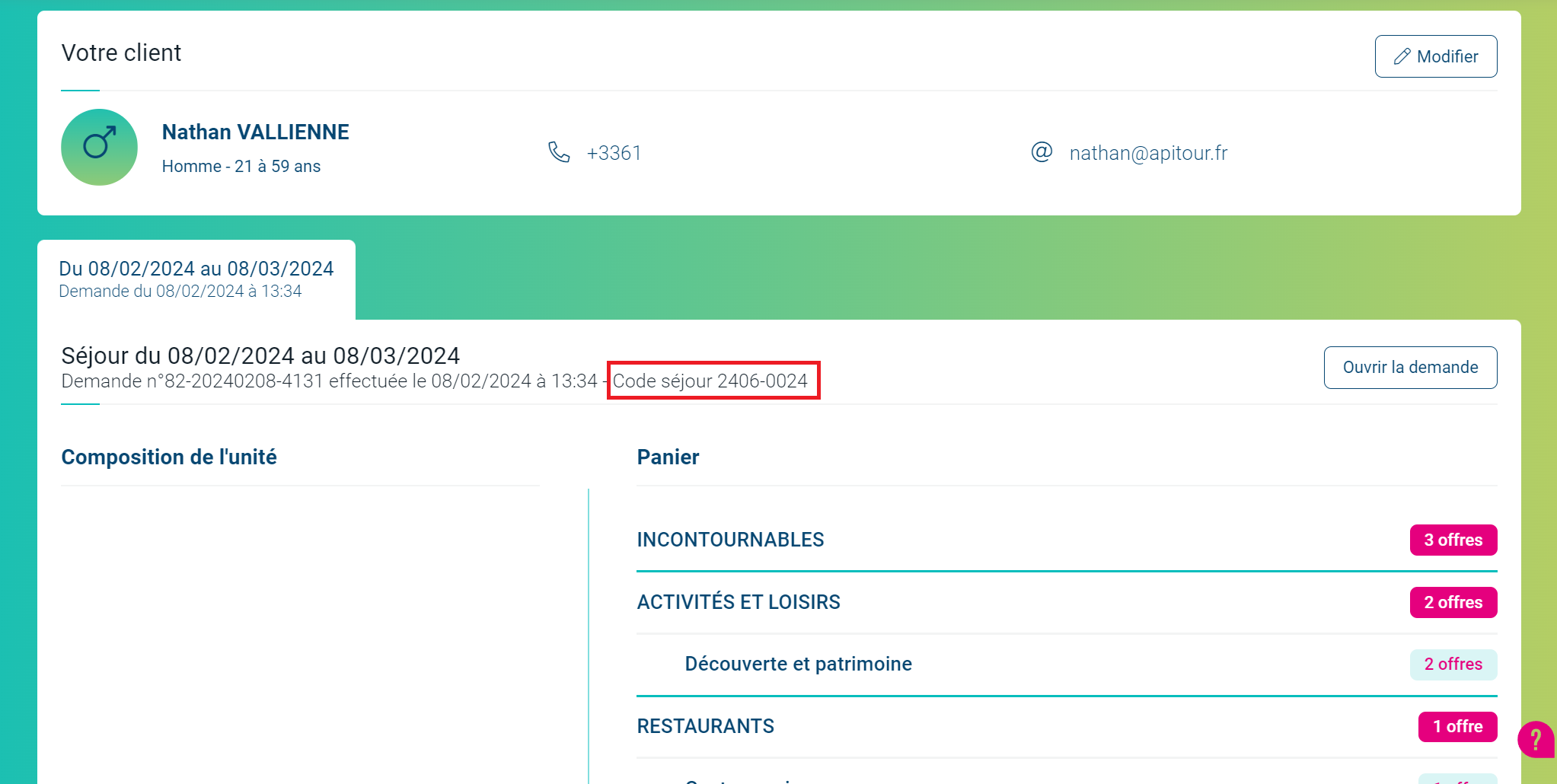Click the 3 offres badge for INCONTOURNABLES
Screen dimensions: 1557x784
tap(1452, 540)
